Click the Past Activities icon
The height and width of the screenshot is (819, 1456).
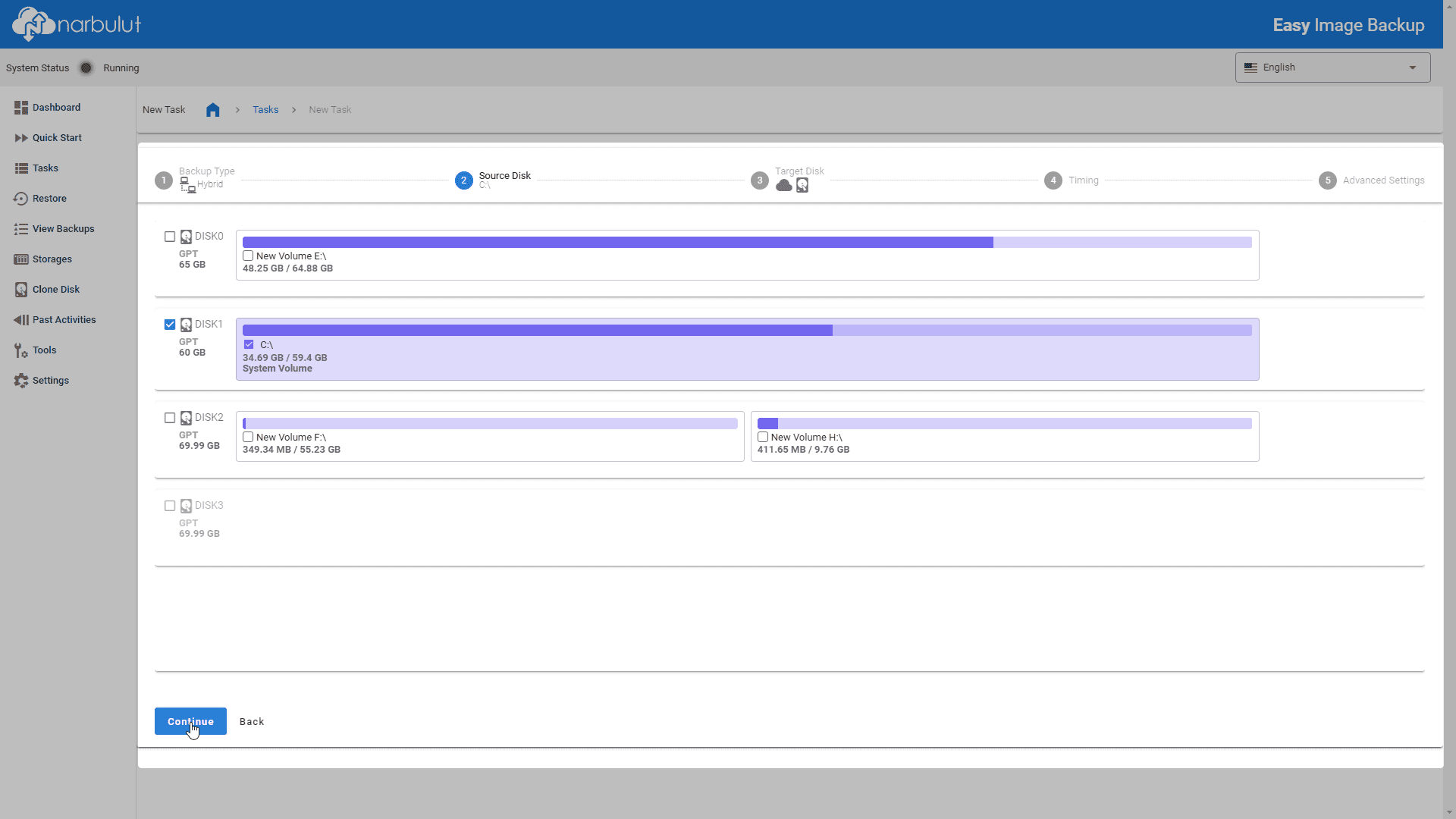(21, 320)
